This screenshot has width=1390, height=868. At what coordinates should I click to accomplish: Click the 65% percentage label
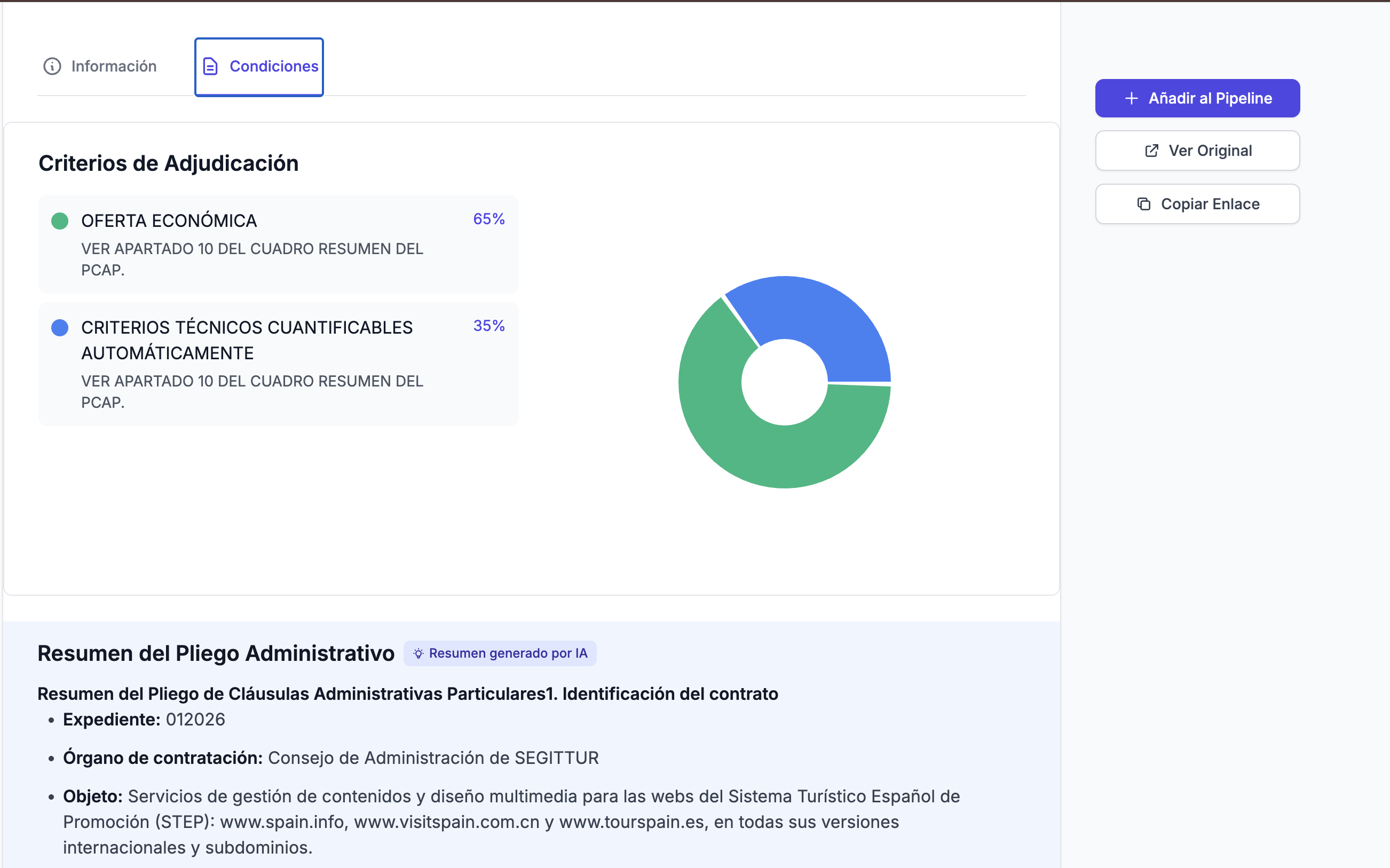[x=488, y=219]
